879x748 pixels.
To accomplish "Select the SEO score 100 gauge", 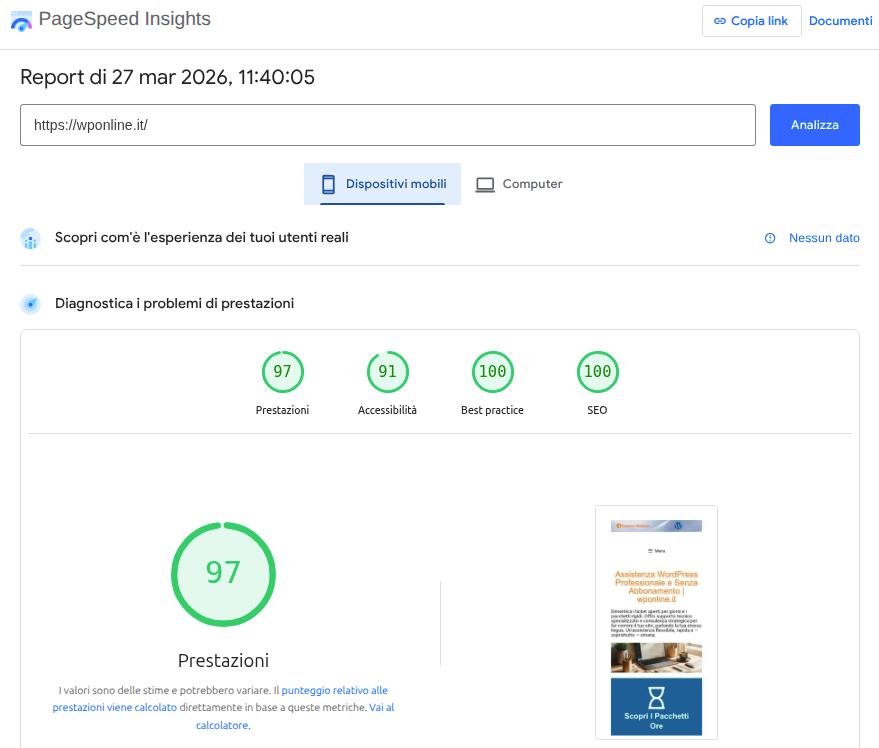I will (x=597, y=373).
